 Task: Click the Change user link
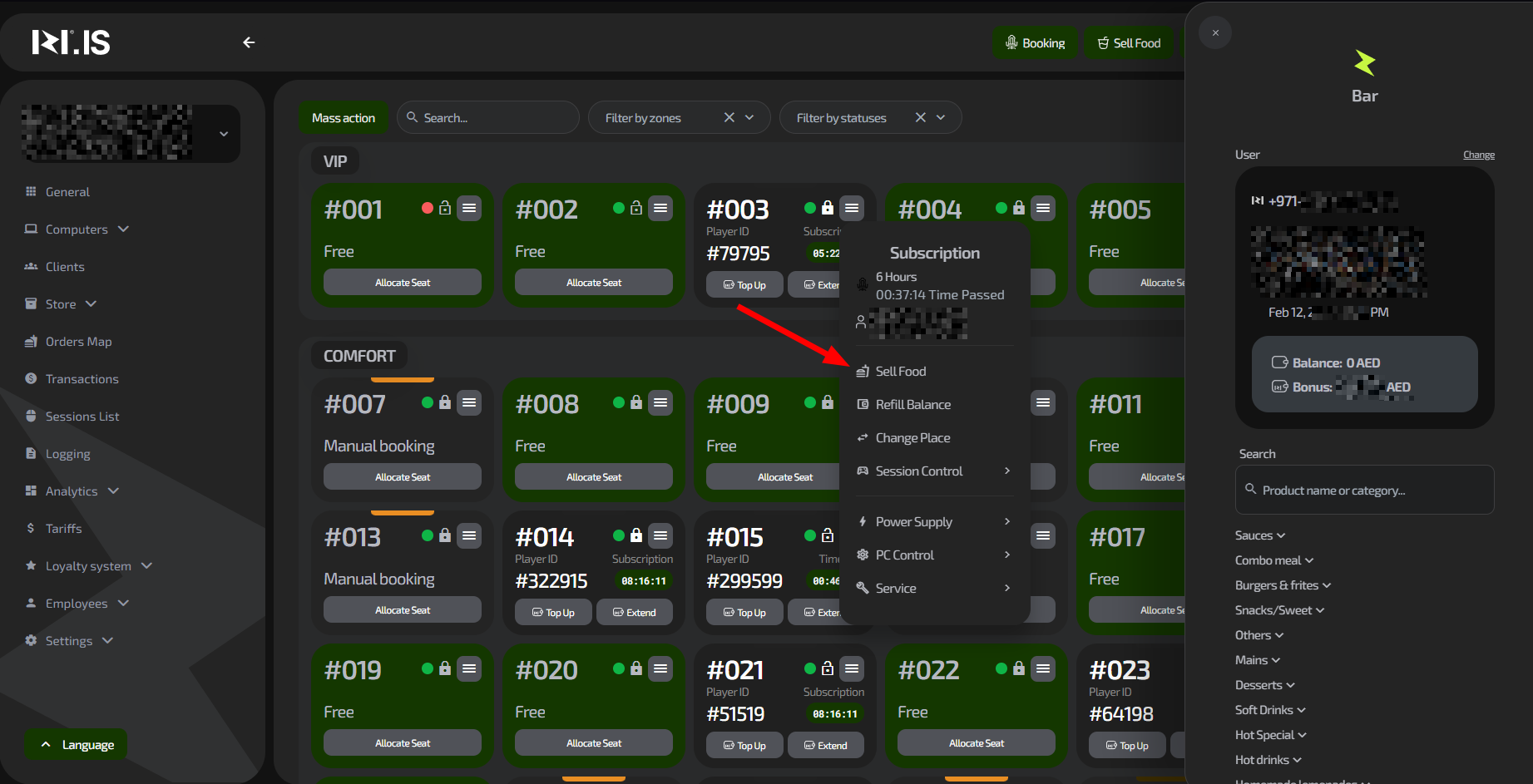[1478, 155]
